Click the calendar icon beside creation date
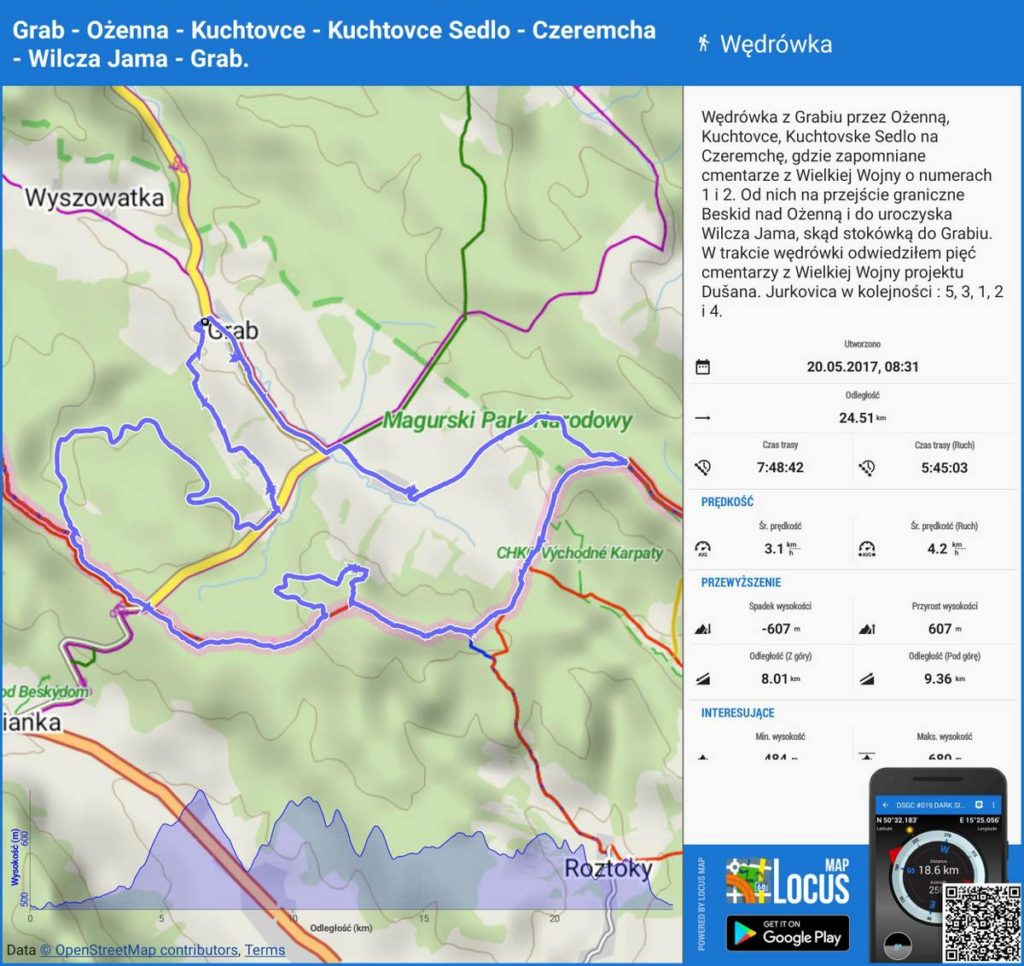The image size is (1024, 966). click(x=703, y=366)
